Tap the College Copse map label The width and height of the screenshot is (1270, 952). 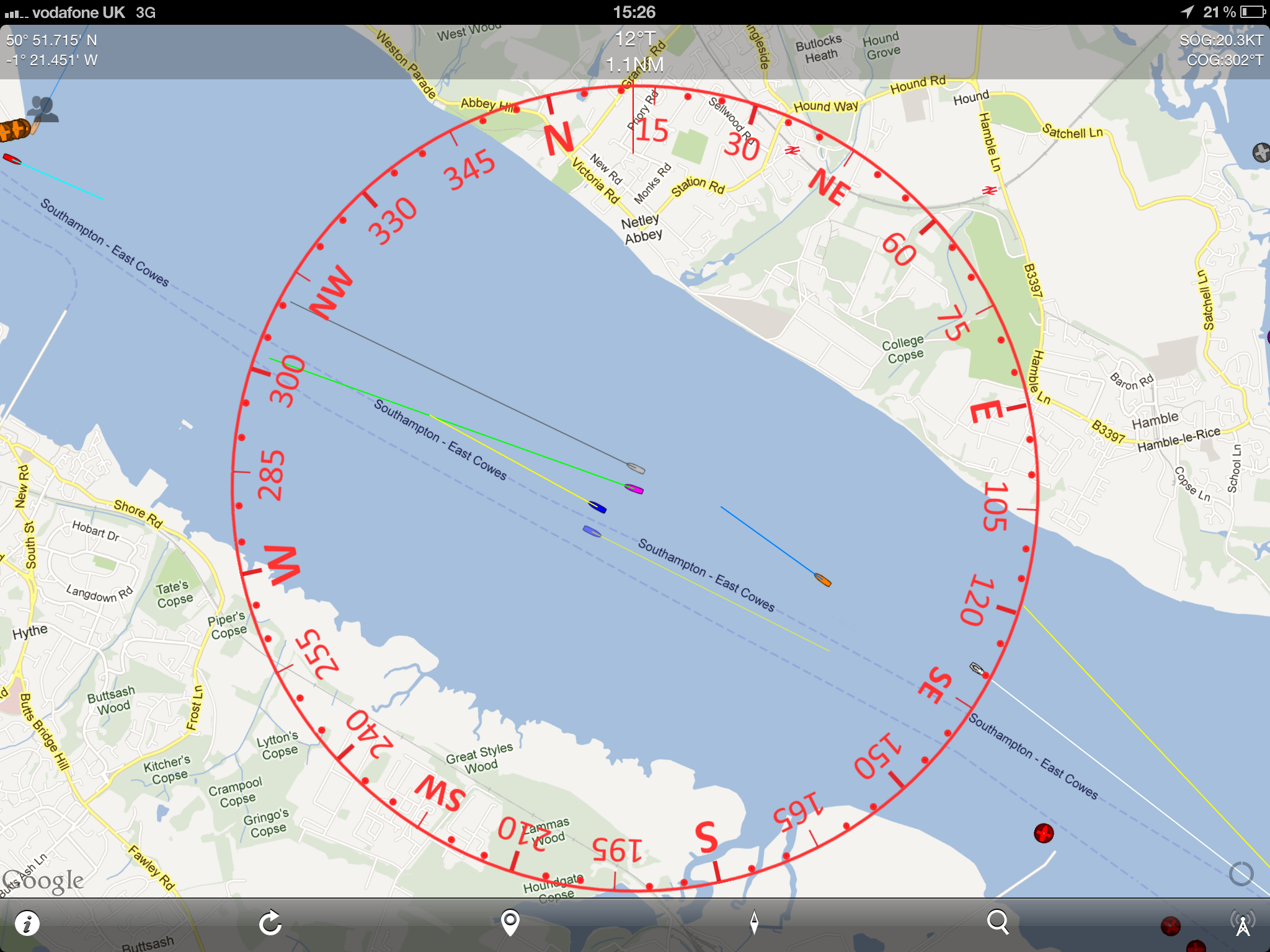click(904, 350)
